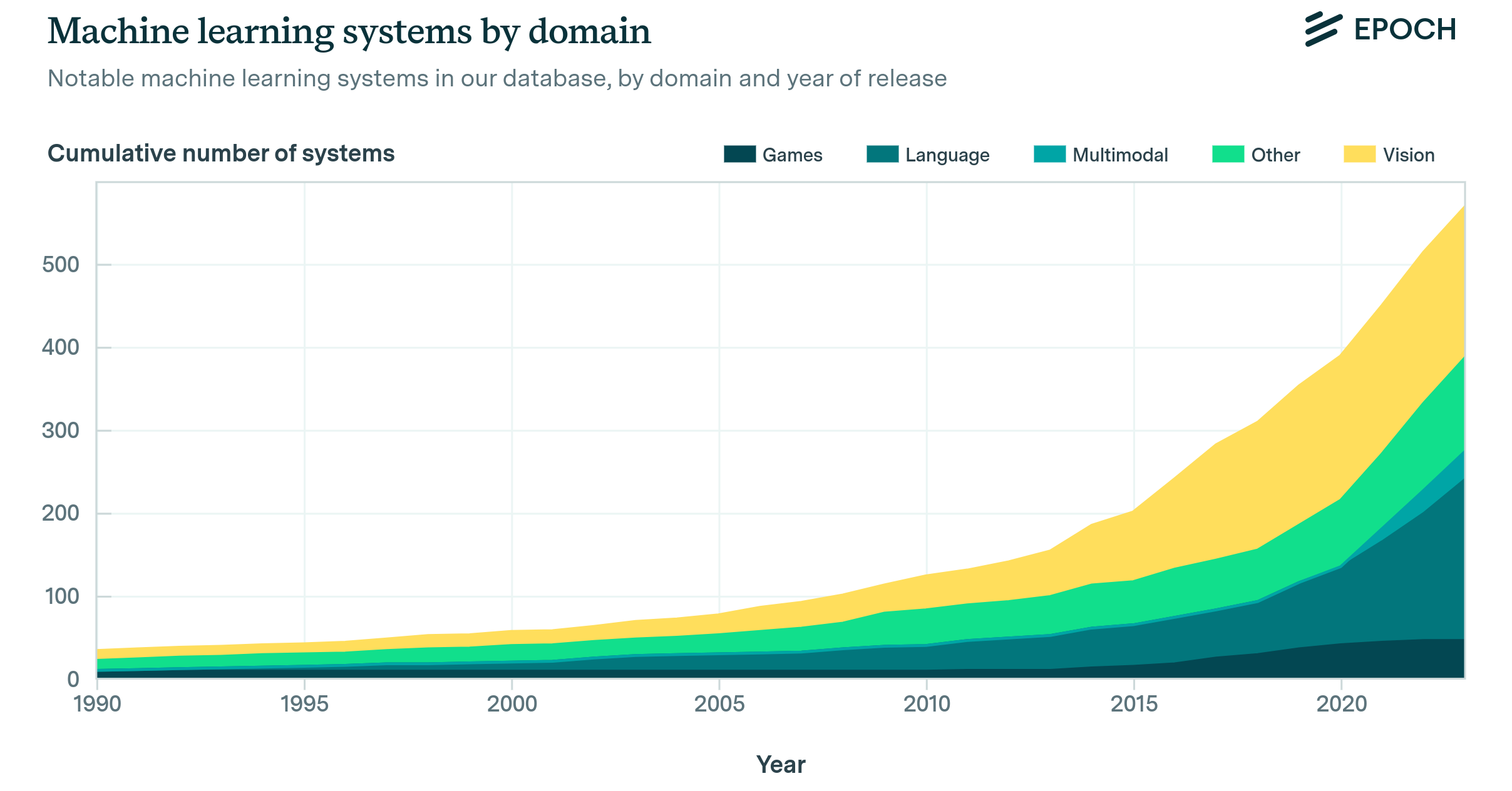1512x791 pixels.
Task: Select the Other legend color marker
Action: click(x=1229, y=154)
